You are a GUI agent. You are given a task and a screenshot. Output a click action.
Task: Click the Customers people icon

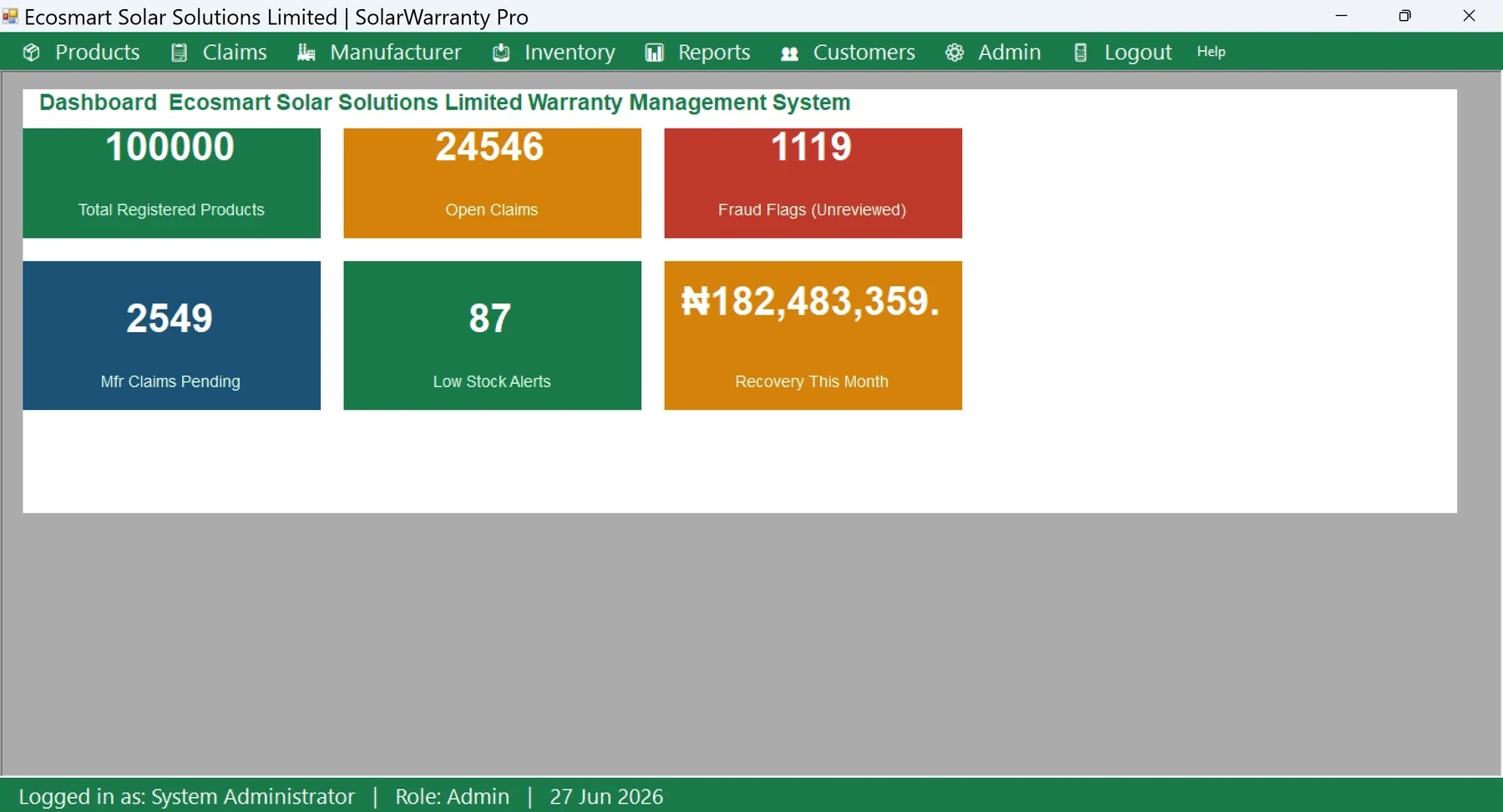(x=790, y=53)
